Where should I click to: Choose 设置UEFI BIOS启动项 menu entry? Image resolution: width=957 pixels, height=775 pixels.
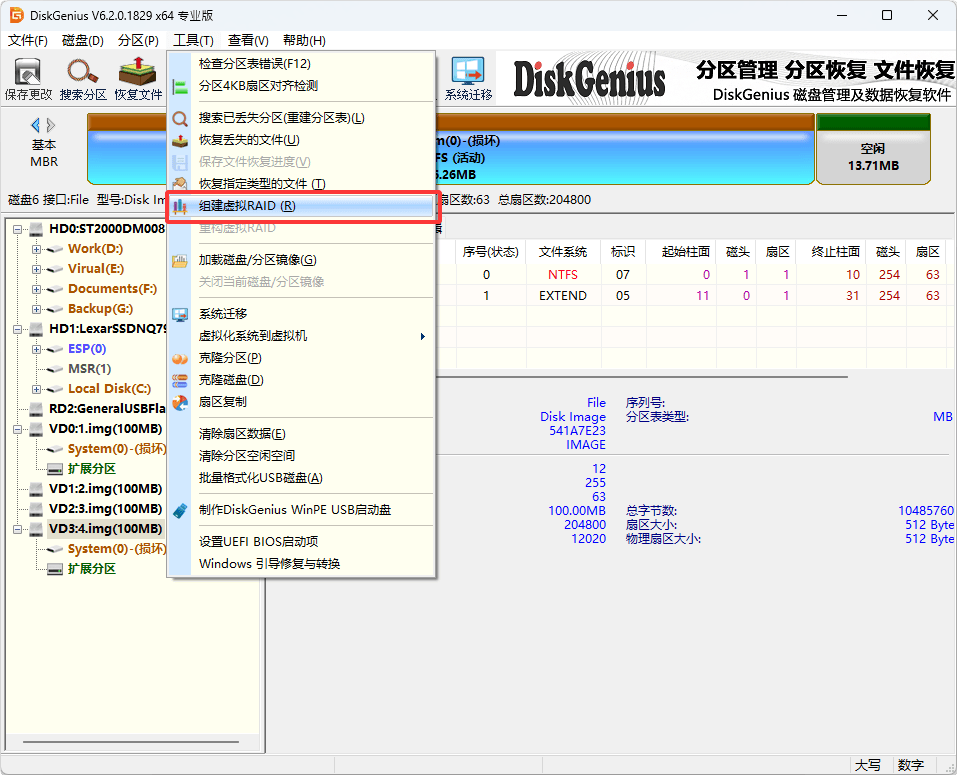(x=302, y=541)
